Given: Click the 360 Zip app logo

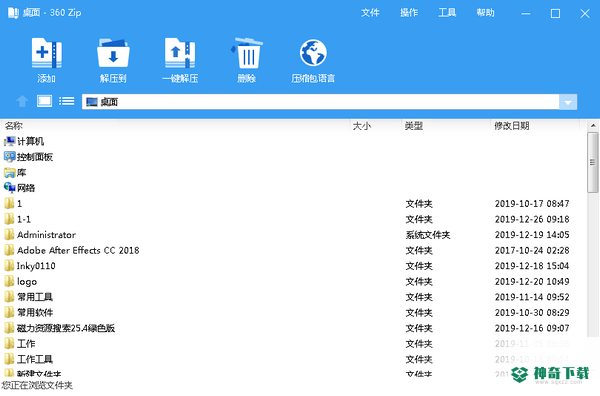Looking at the screenshot, I should [13, 13].
